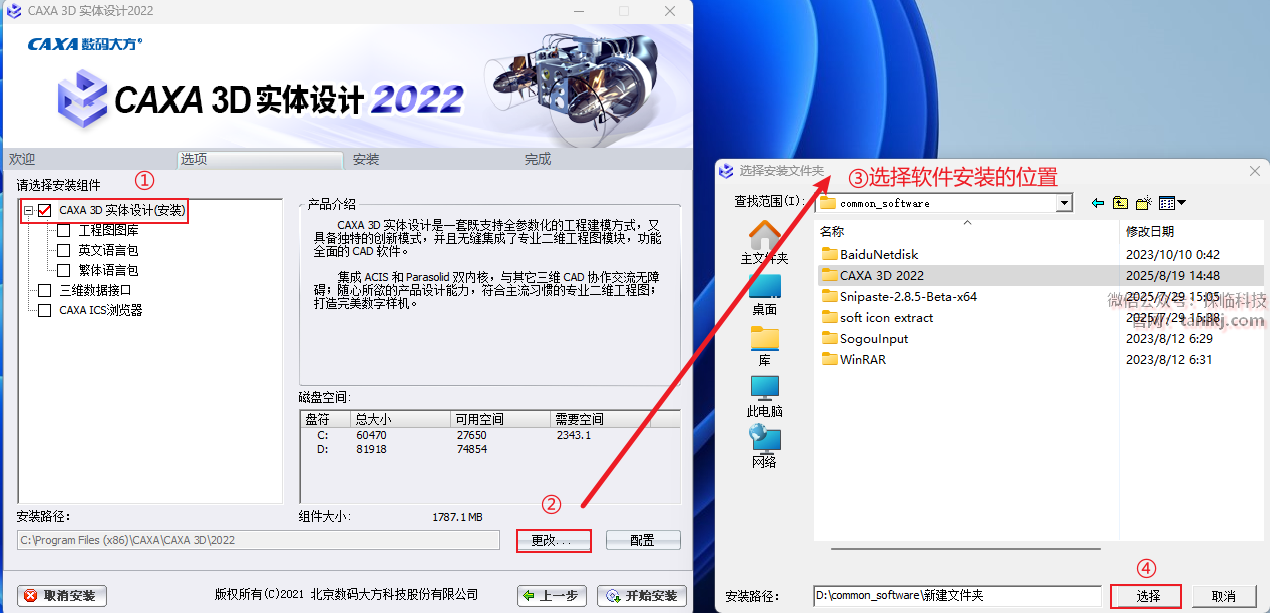This screenshot has width=1270, height=613.
Task: Click the SogouInput folder icon
Action: (829, 338)
